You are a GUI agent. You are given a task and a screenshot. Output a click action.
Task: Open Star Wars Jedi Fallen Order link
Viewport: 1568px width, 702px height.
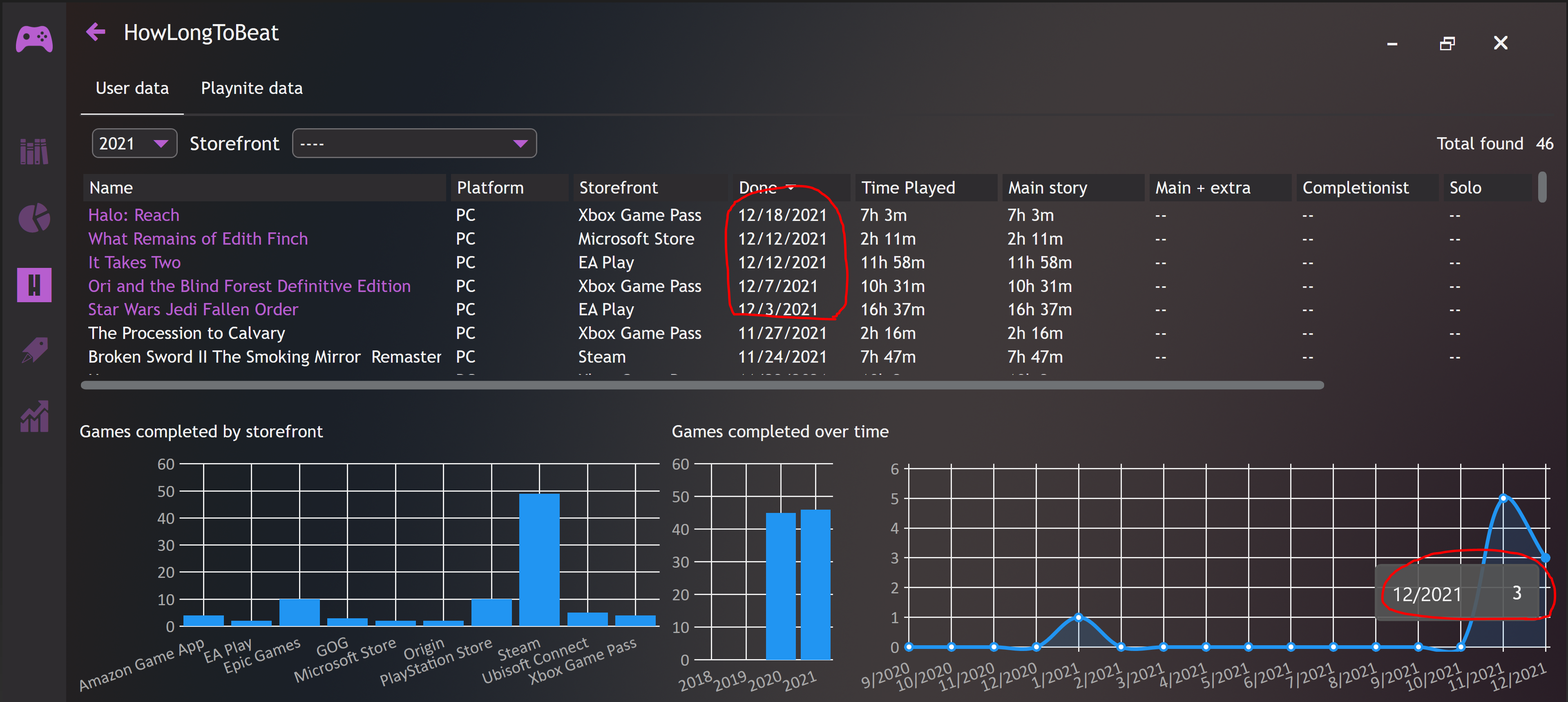coord(193,309)
